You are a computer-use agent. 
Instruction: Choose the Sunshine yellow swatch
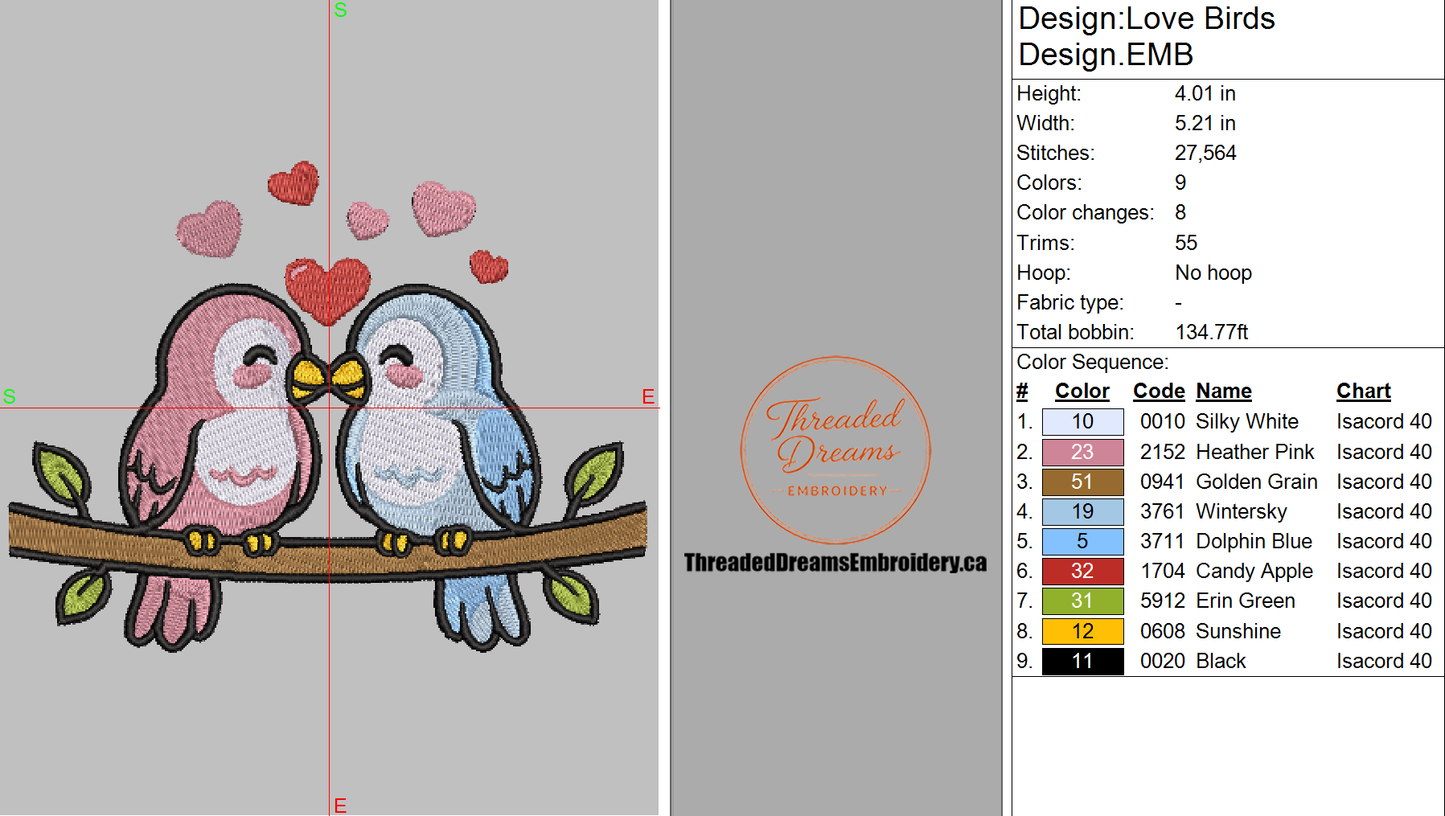(x=1082, y=632)
